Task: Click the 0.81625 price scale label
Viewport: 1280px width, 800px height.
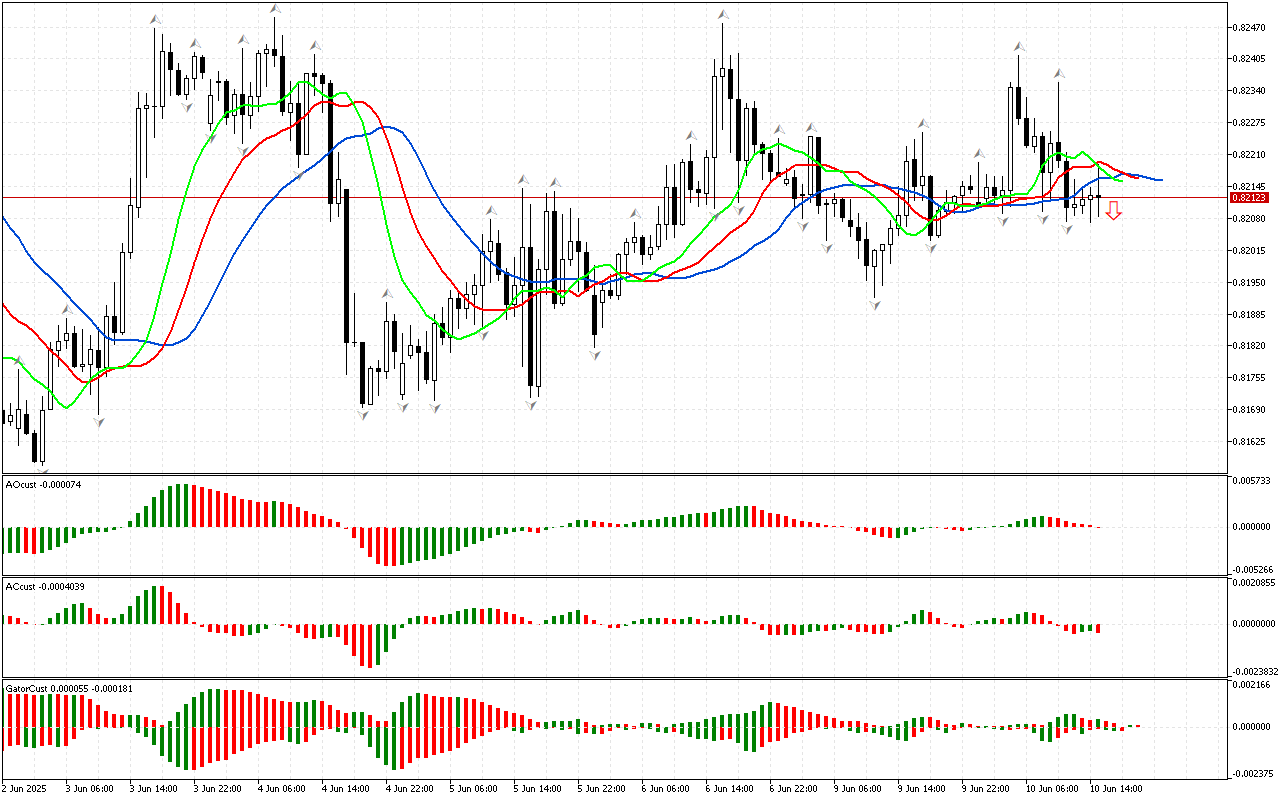Action: [x=1249, y=441]
